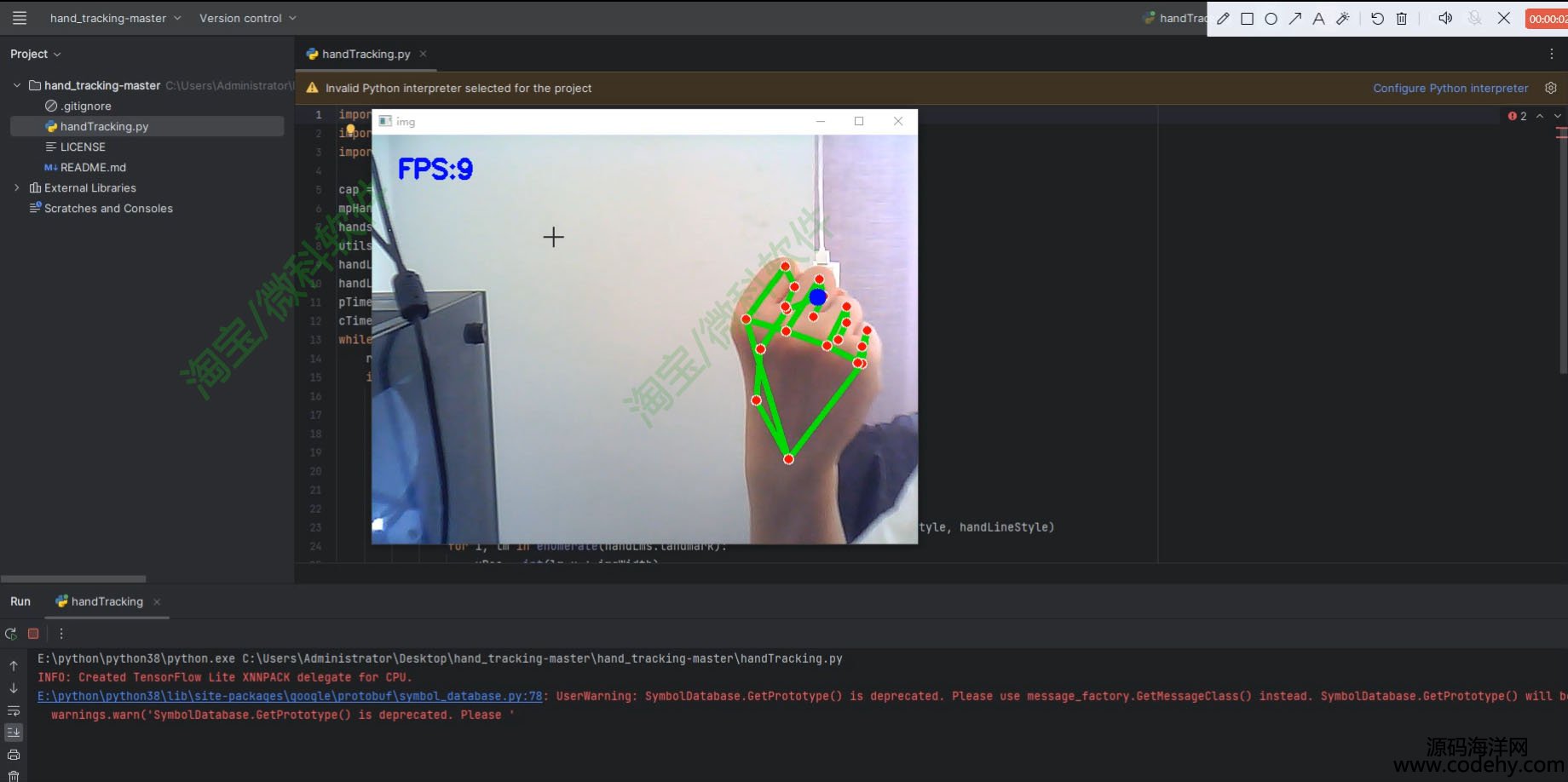
Task: Open interpreter warning settings gear
Action: click(x=1551, y=88)
